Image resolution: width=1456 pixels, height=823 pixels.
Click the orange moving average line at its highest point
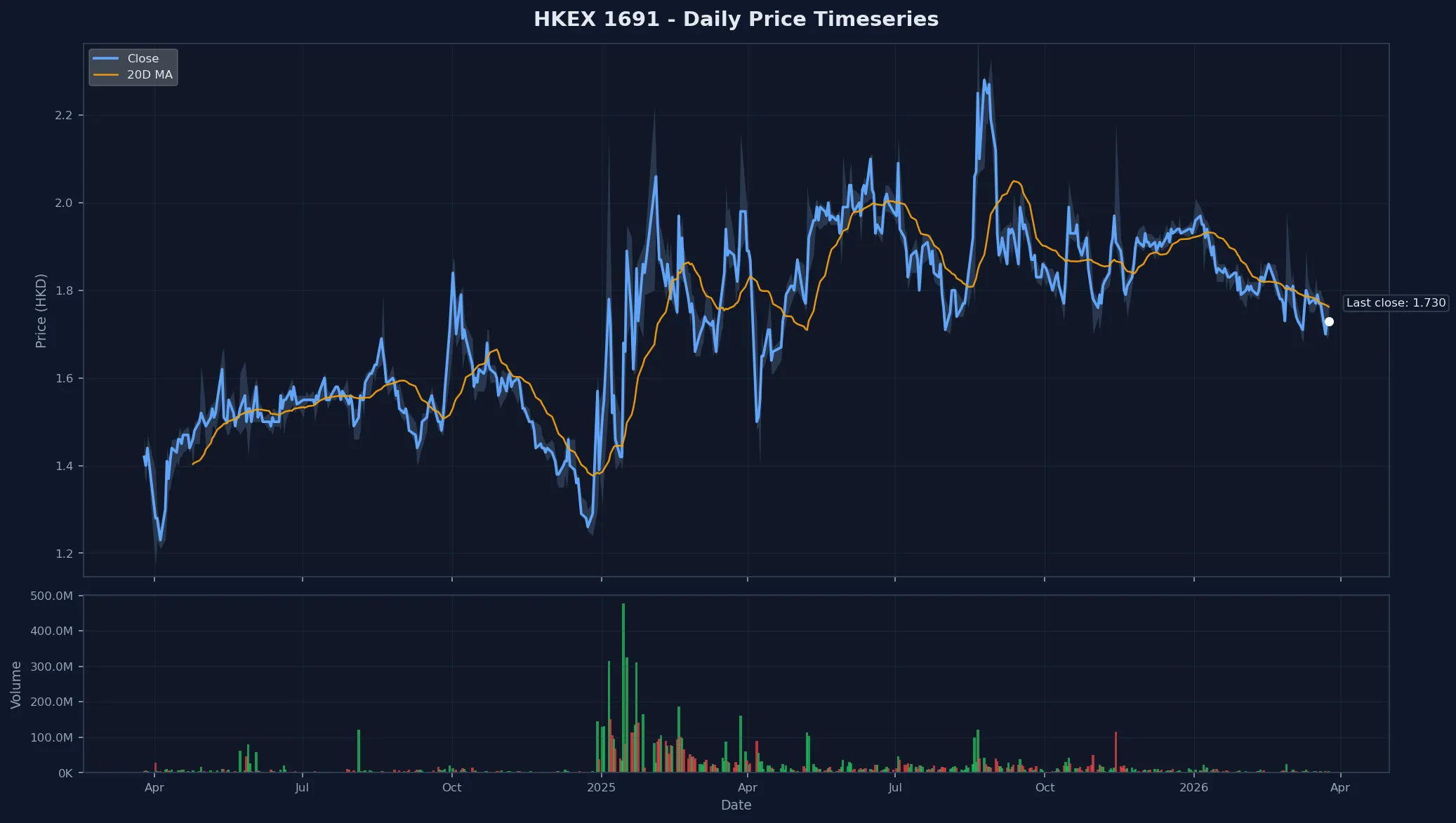(1016, 182)
